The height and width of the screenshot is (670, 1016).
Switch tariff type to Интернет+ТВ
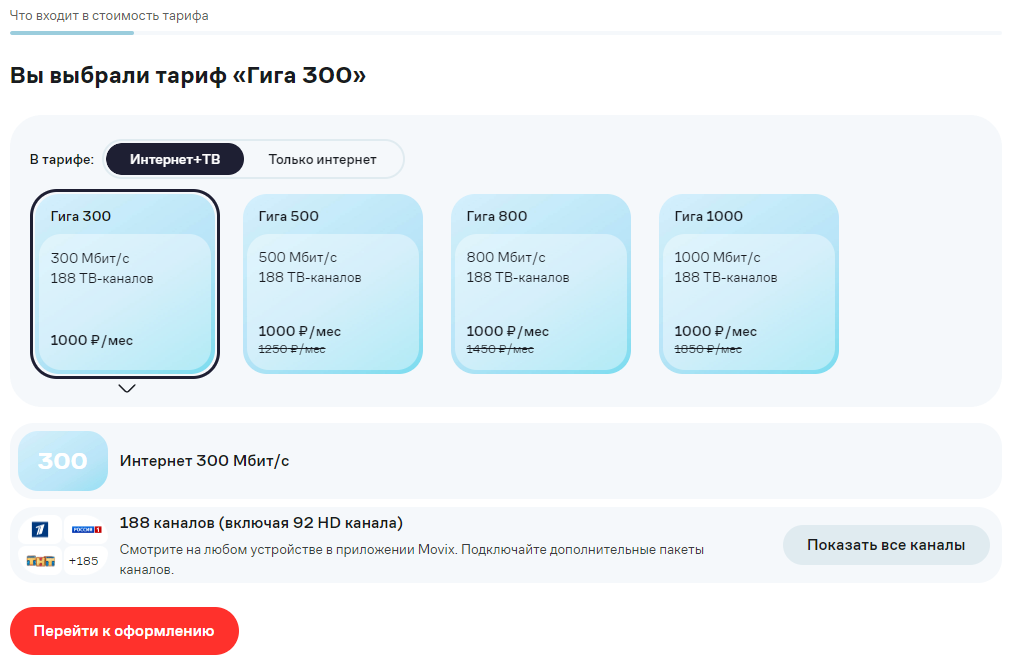click(175, 159)
